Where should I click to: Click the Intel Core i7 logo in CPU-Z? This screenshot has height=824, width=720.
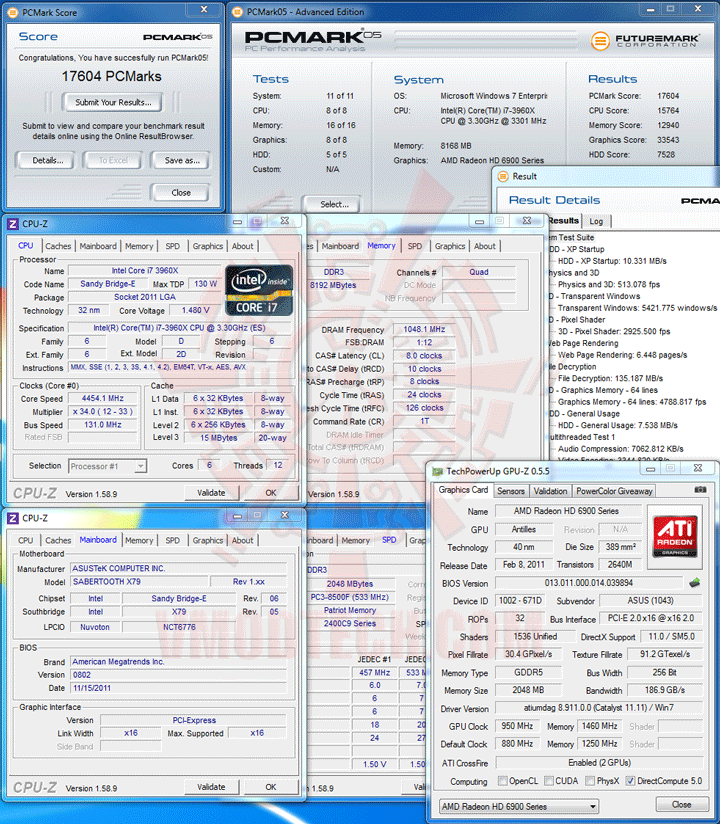[x=259, y=291]
